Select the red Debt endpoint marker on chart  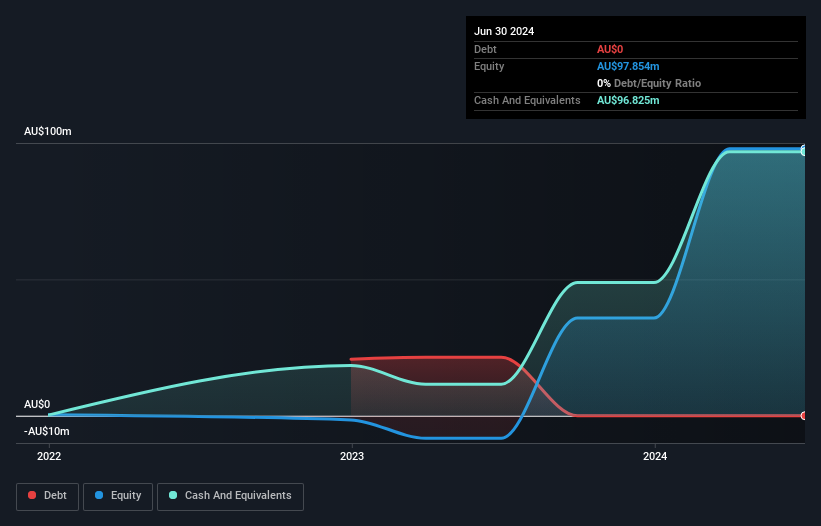(x=804, y=416)
